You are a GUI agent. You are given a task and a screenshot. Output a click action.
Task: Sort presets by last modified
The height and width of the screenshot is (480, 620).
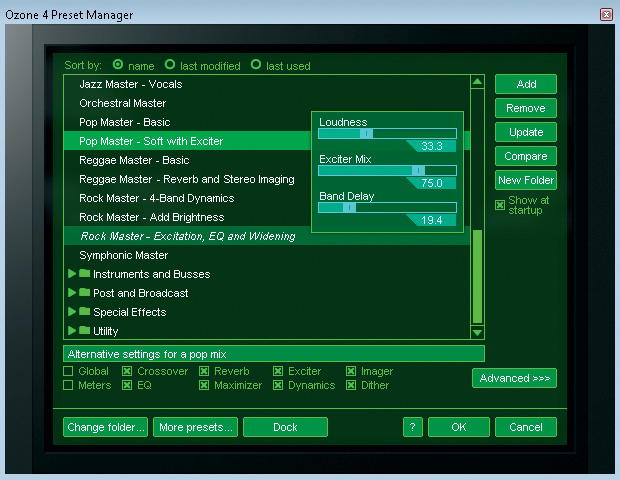(170, 64)
